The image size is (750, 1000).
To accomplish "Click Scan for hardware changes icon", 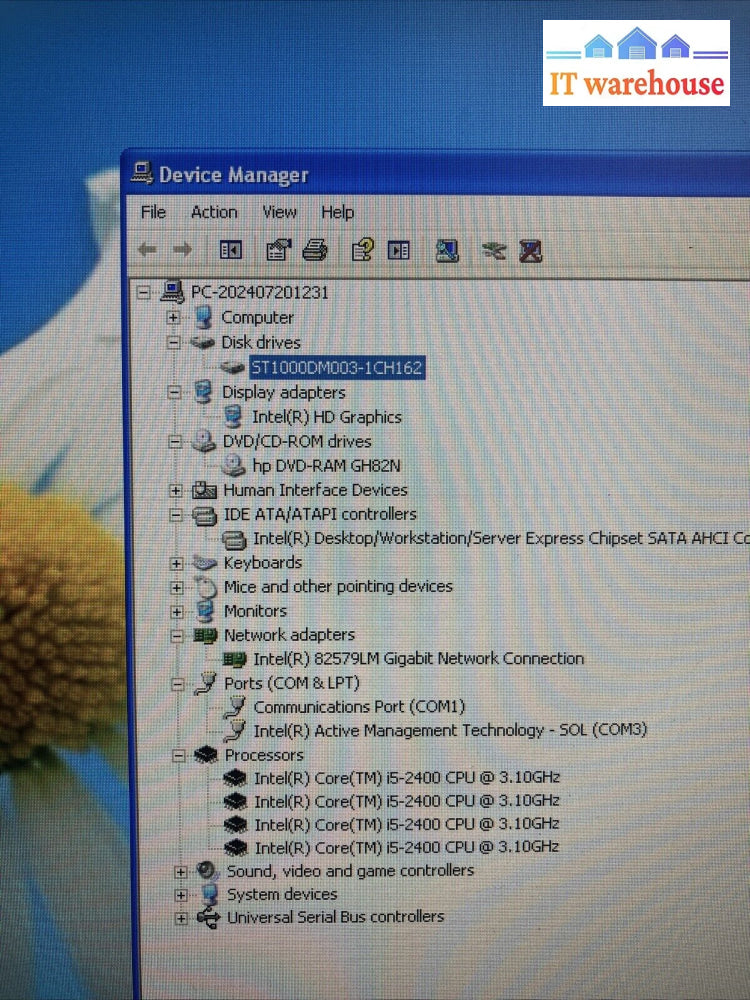I will pyautogui.click(x=446, y=251).
